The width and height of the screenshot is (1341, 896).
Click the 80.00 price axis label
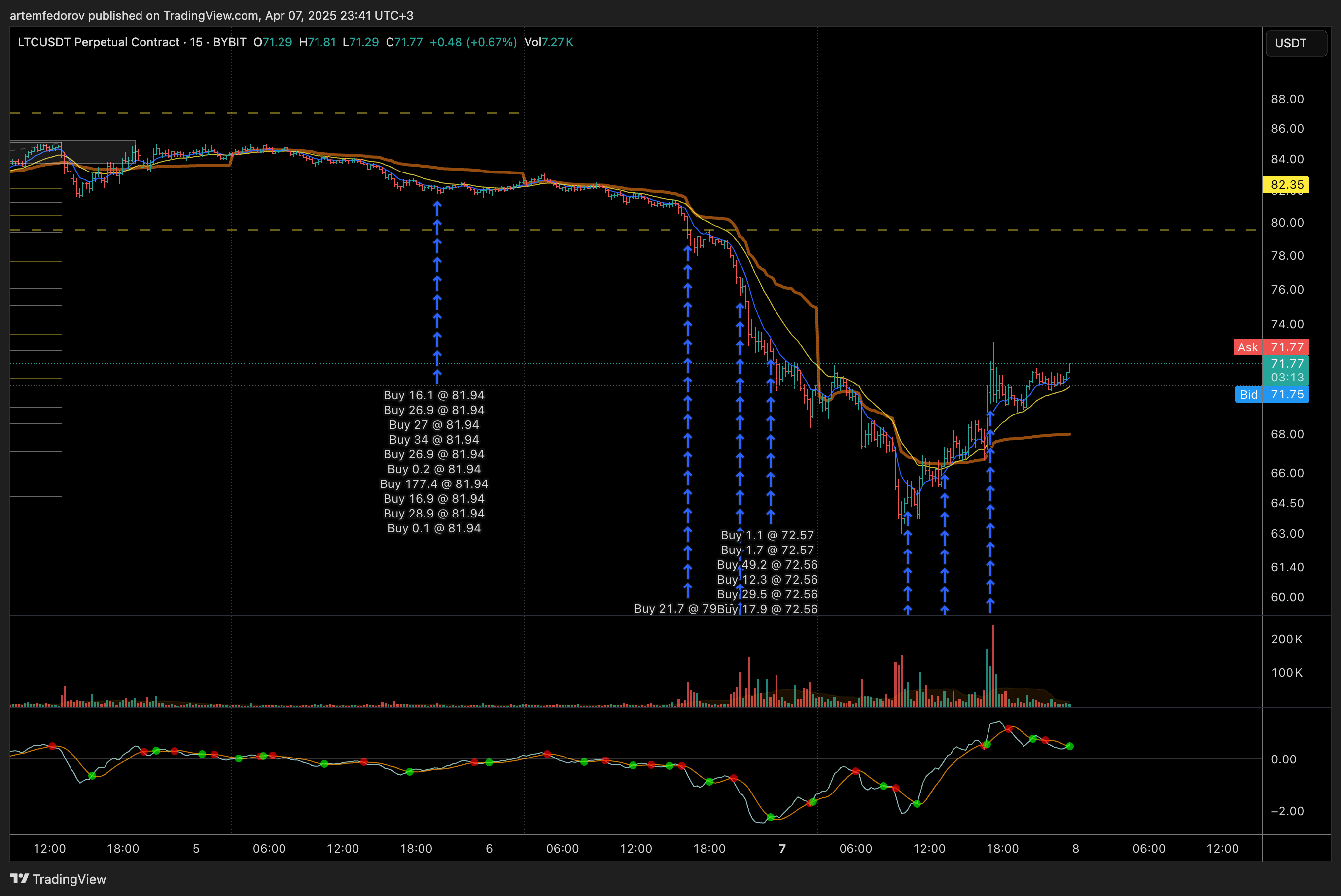(x=1287, y=223)
